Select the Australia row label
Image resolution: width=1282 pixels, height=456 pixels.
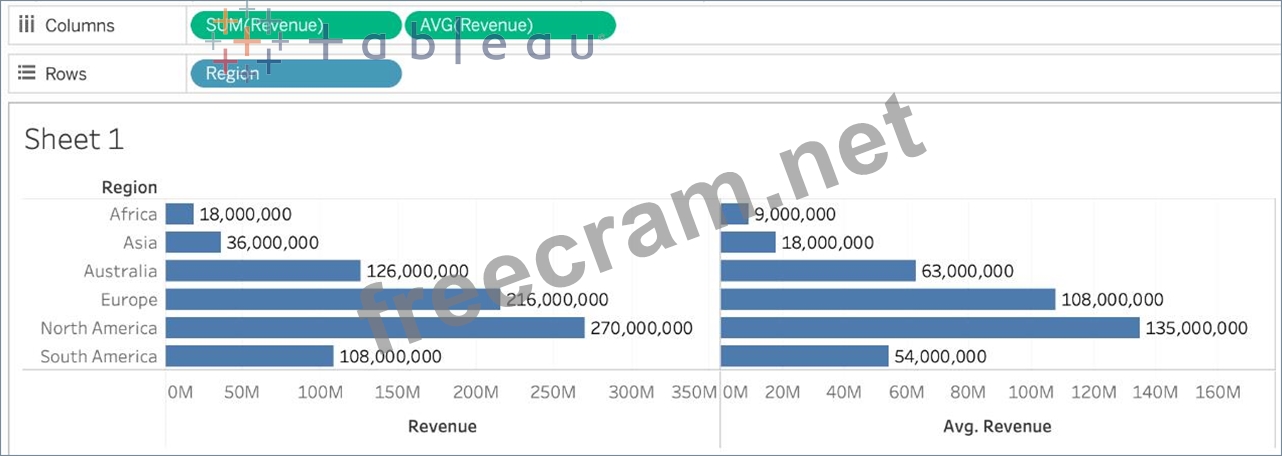[120, 271]
